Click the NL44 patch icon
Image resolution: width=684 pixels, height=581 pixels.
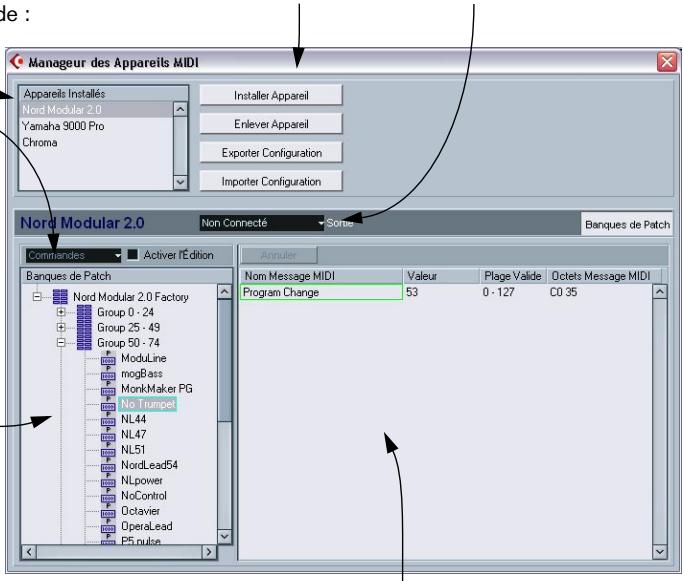point(108,420)
